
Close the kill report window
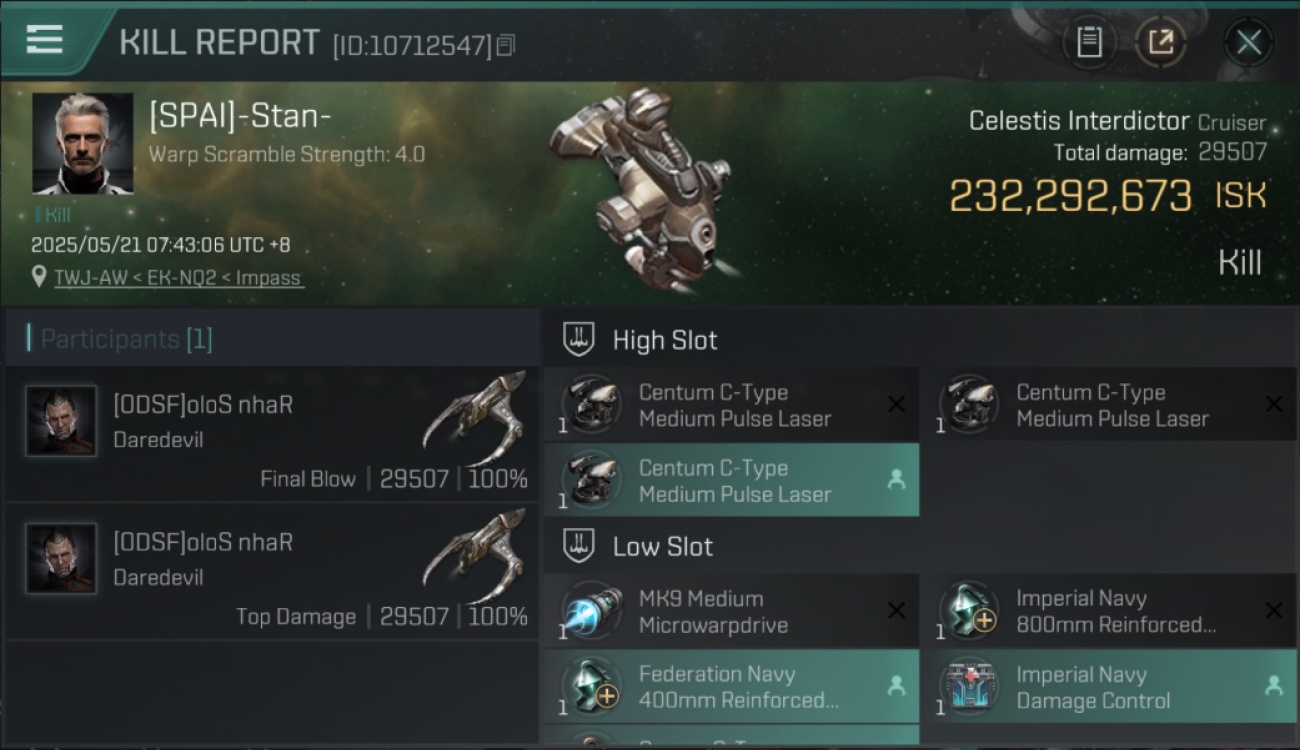coord(1248,42)
